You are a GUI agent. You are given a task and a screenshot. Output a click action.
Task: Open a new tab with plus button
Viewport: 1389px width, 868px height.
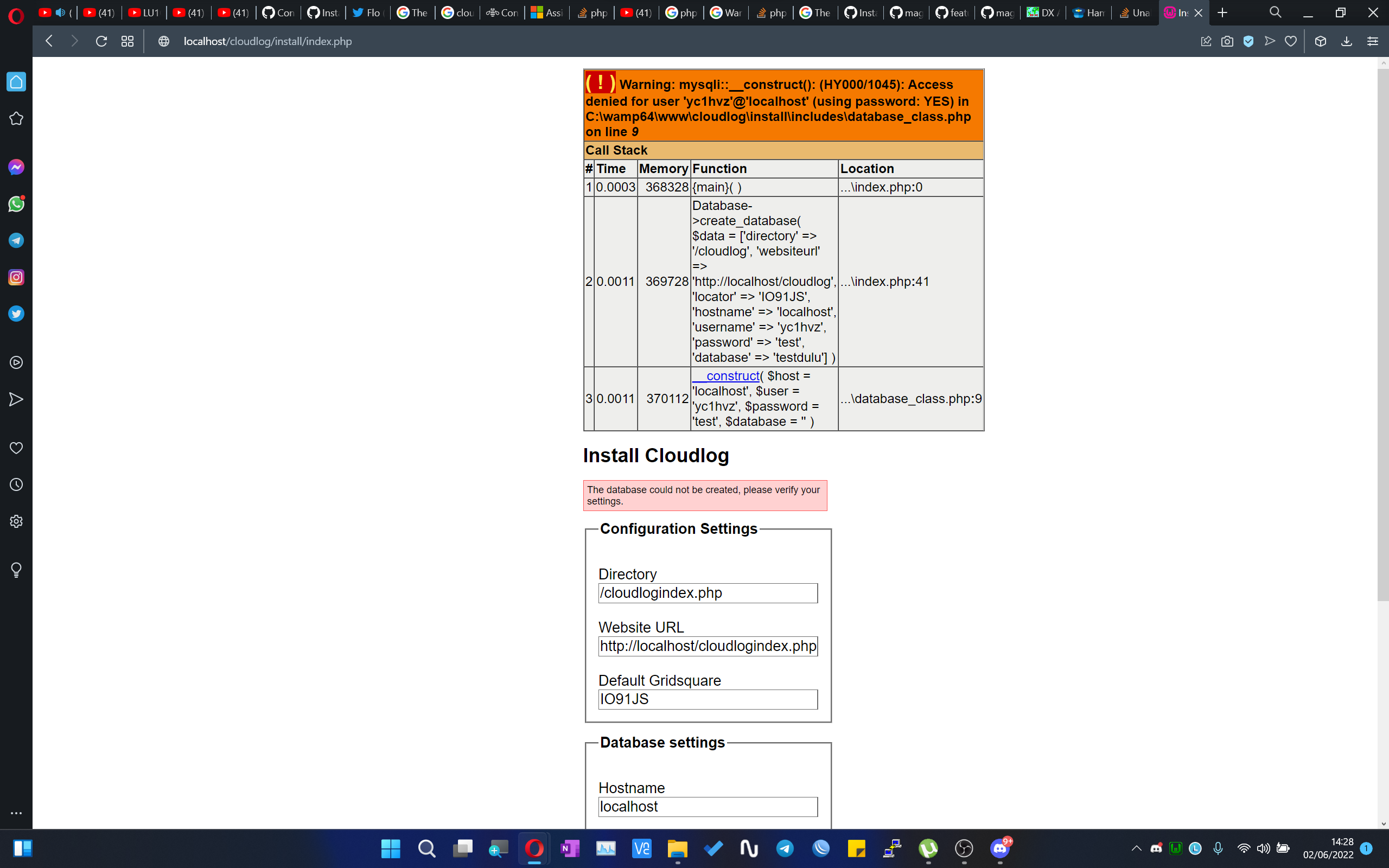coord(1222,12)
